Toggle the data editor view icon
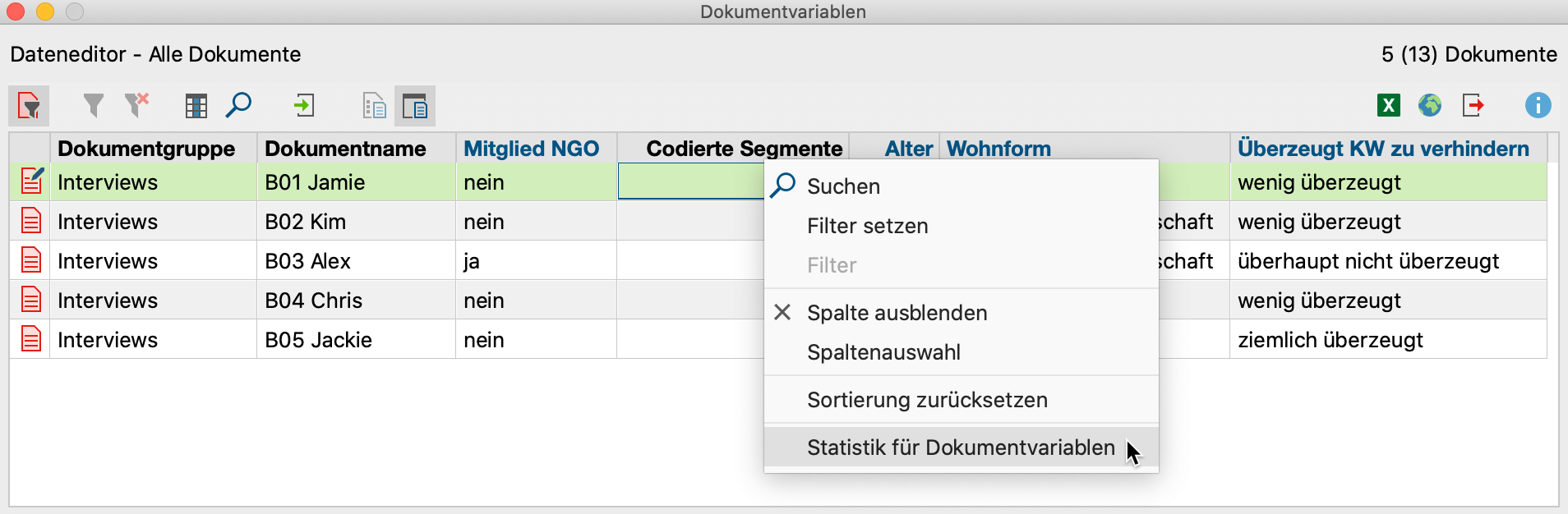Screen dimensions: 1568x514 [415, 106]
